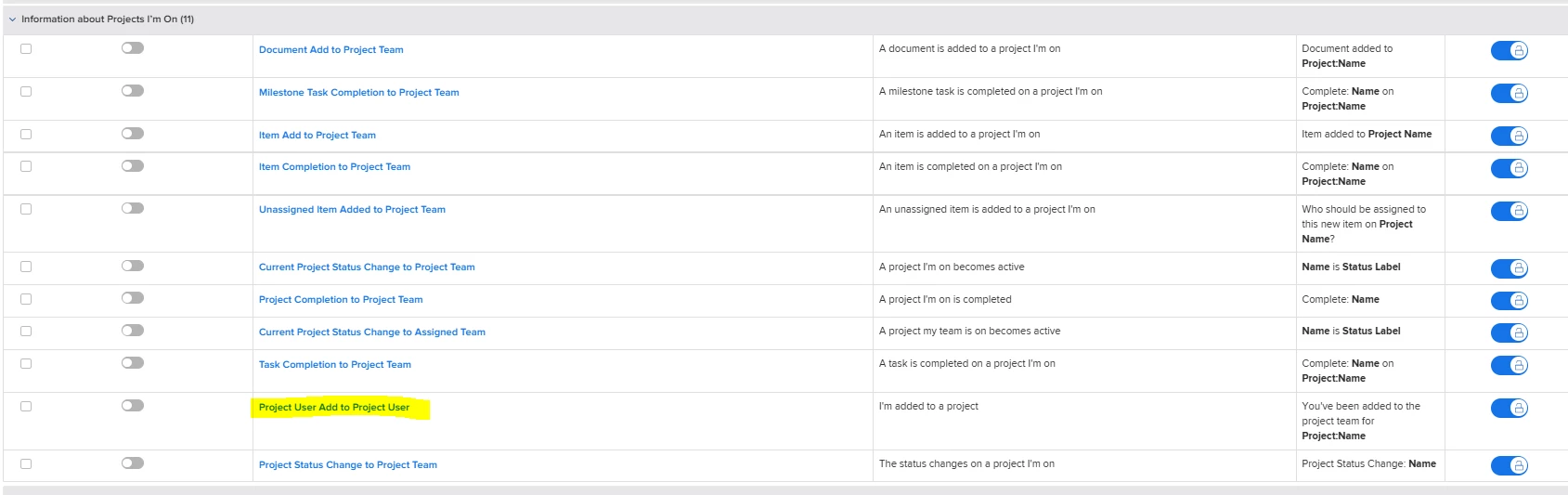
Task: Click lock toggle for Item Add to Project Team
Action: click(1509, 136)
